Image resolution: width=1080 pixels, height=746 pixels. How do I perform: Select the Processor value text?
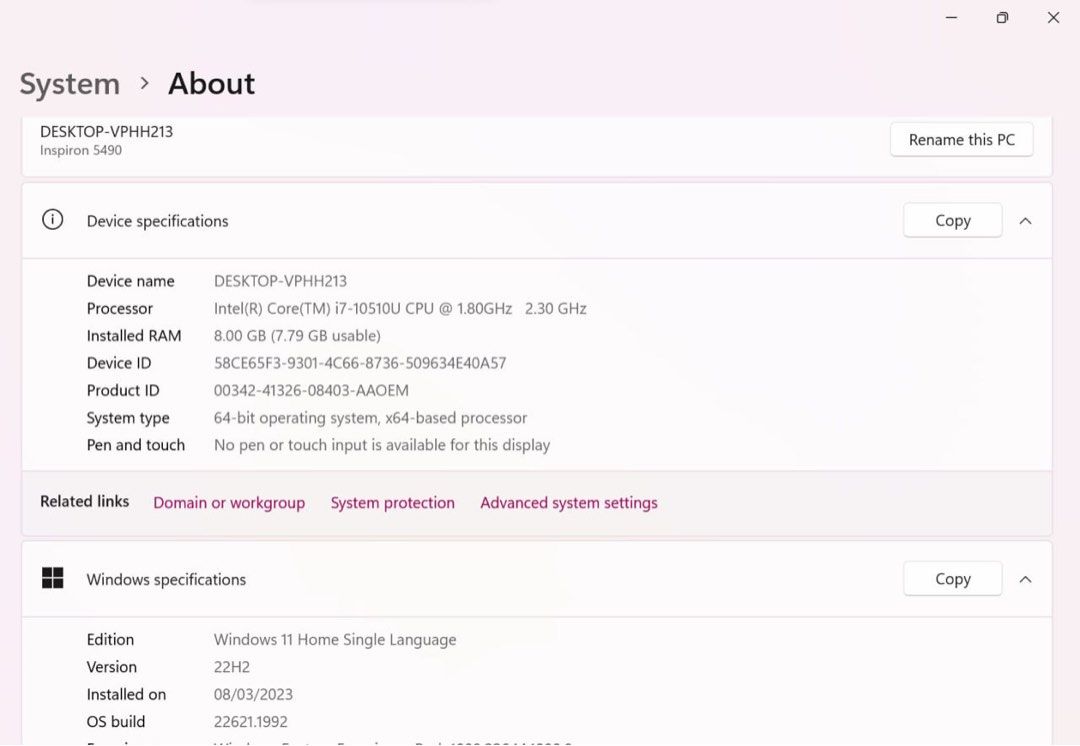pyautogui.click(x=400, y=309)
